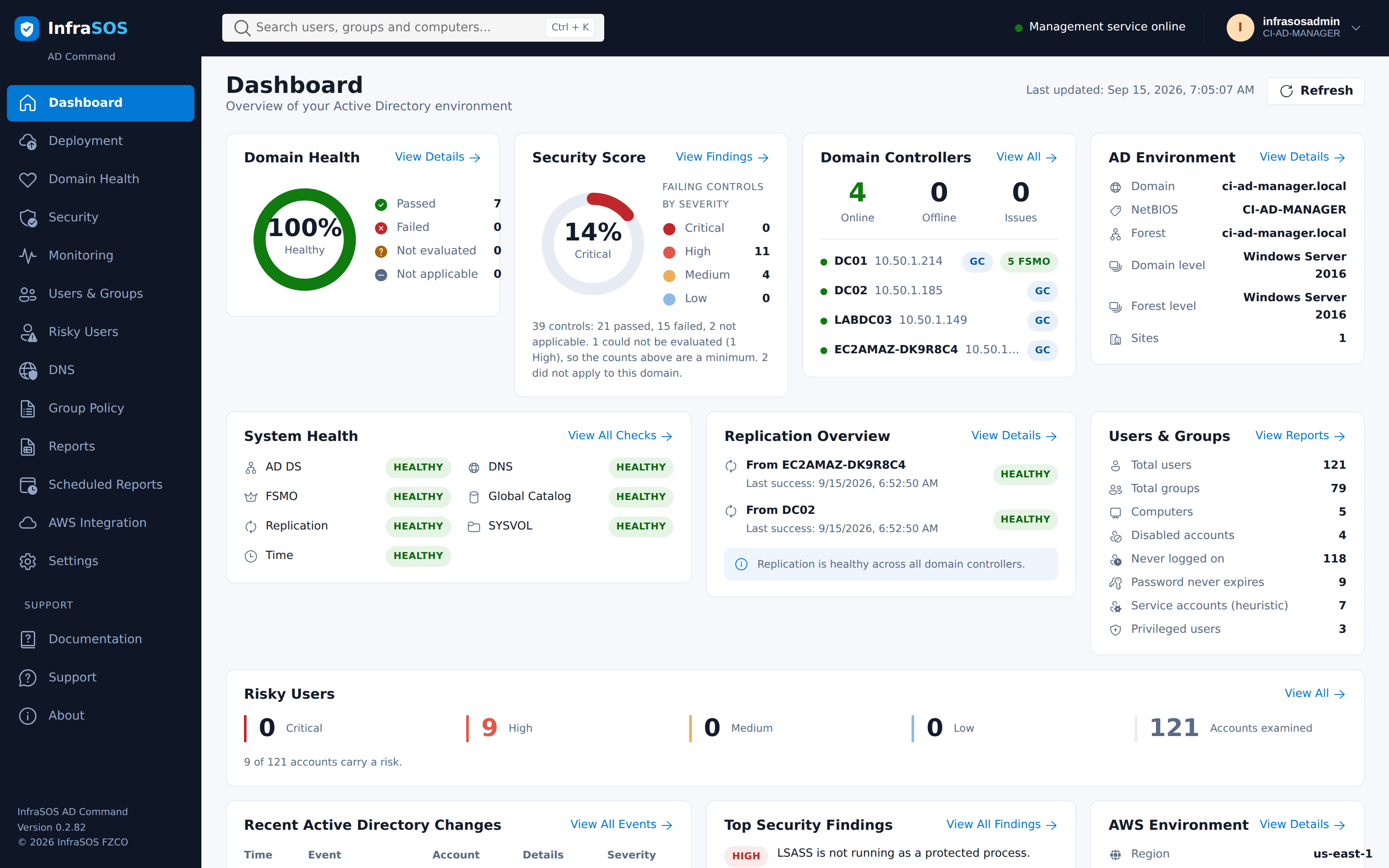Open the AWS Integration menu label
The image size is (1389, 868).
(98, 523)
